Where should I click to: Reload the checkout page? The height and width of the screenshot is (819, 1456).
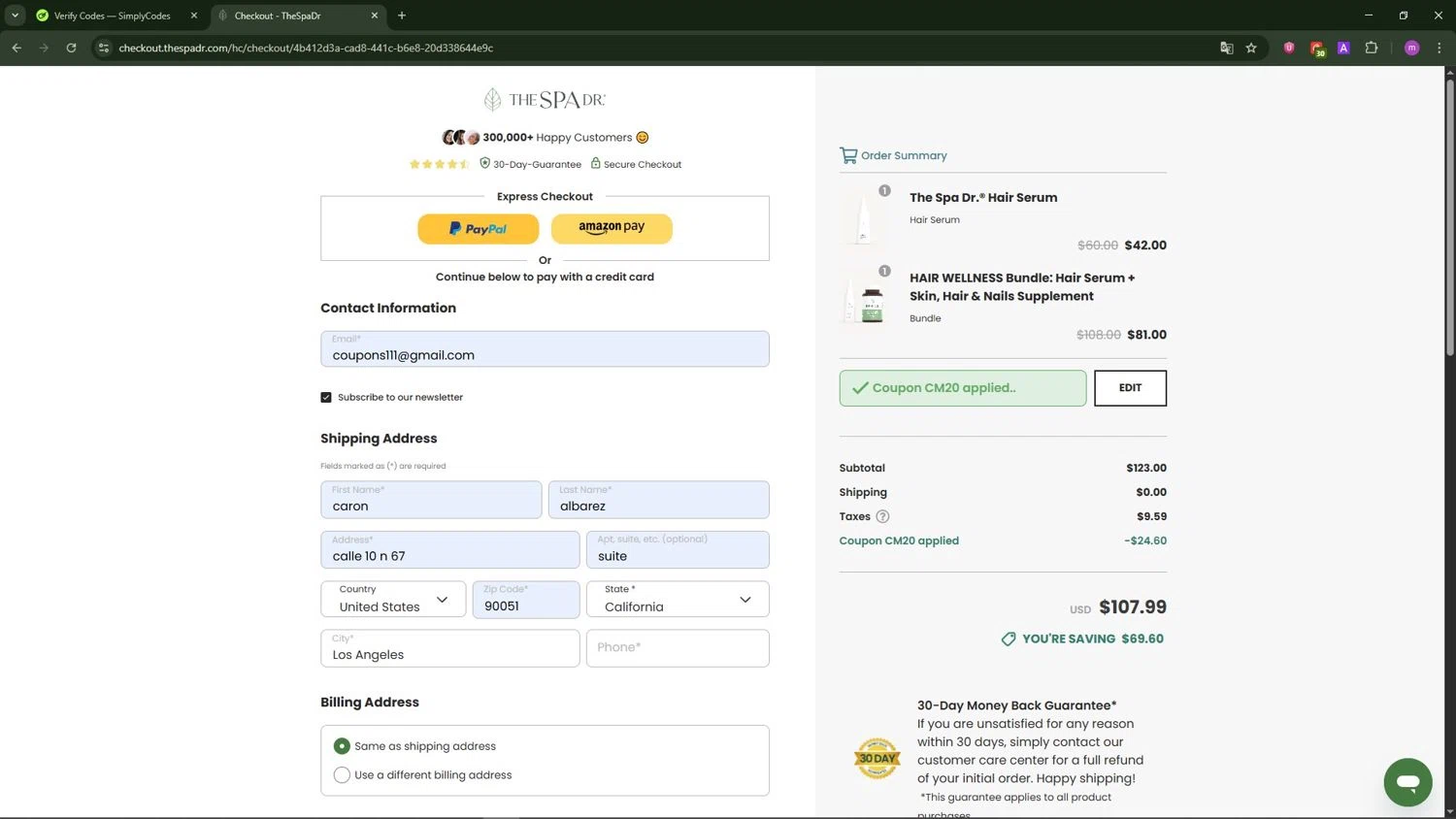(x=71, y=48)
